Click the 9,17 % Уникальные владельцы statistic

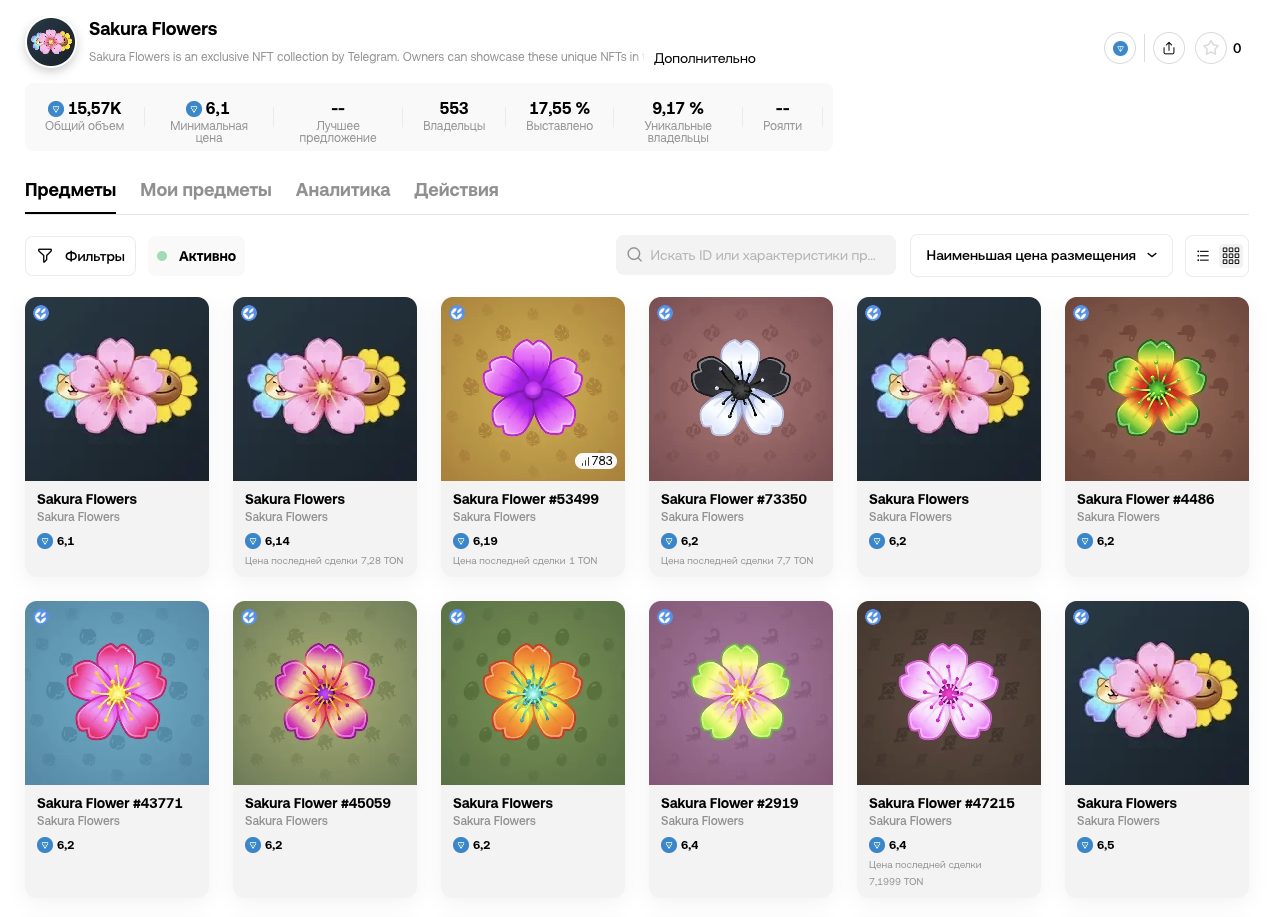point(678,122)
